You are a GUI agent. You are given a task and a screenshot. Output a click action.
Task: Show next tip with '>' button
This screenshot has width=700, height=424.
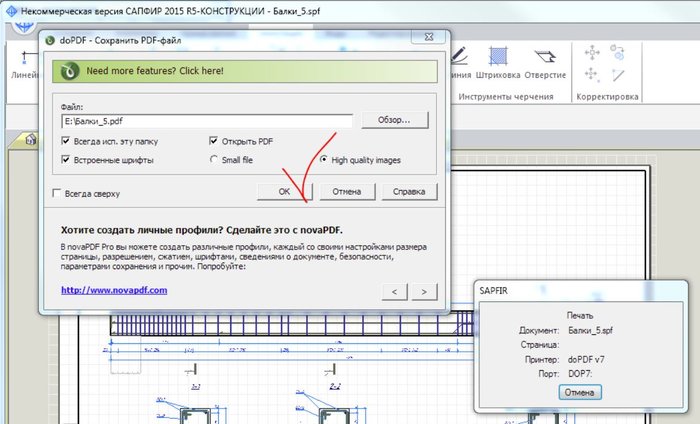(x=424, y=291)
